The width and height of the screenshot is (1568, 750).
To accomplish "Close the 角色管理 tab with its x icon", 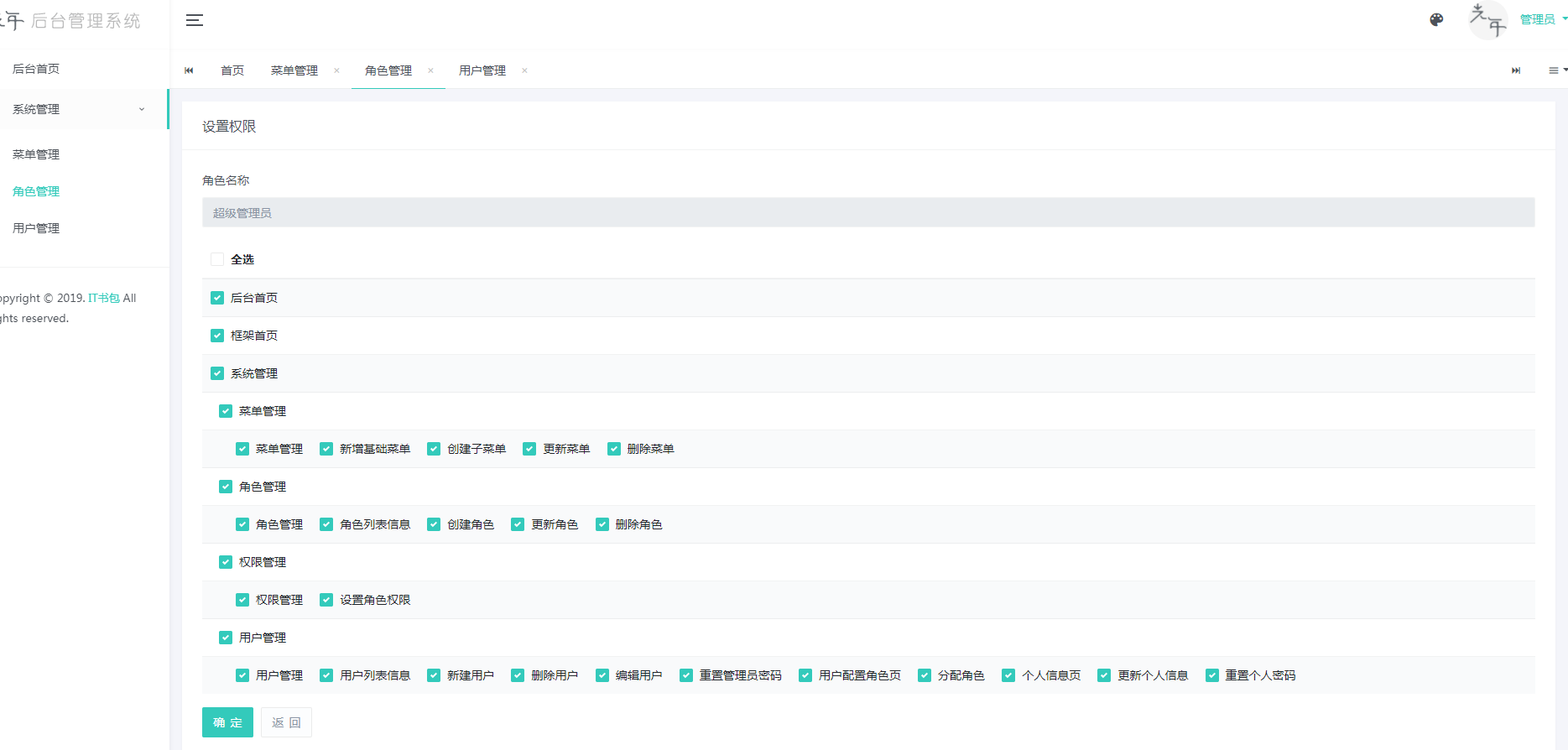I will (430, 70).
